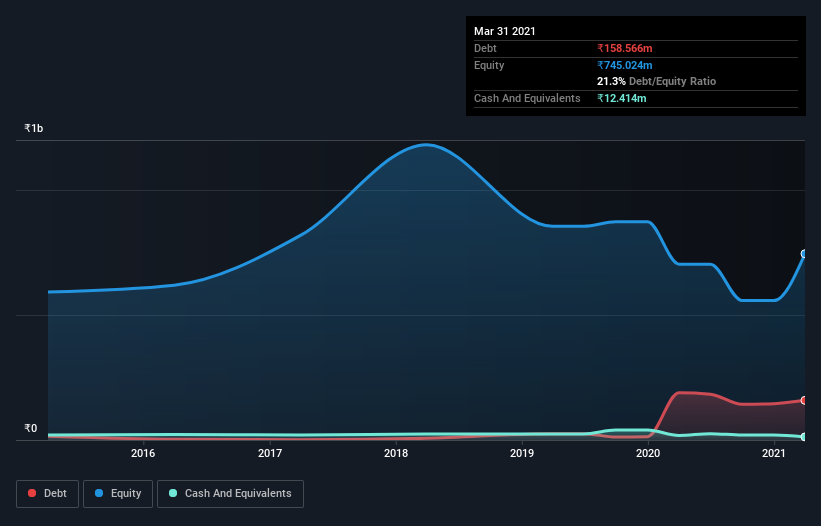Select the Equity data point marker at chart end

coord(804,254)
